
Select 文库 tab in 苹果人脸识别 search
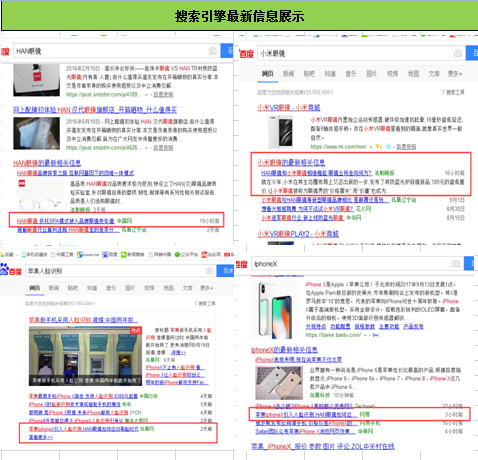coord(188,288)
